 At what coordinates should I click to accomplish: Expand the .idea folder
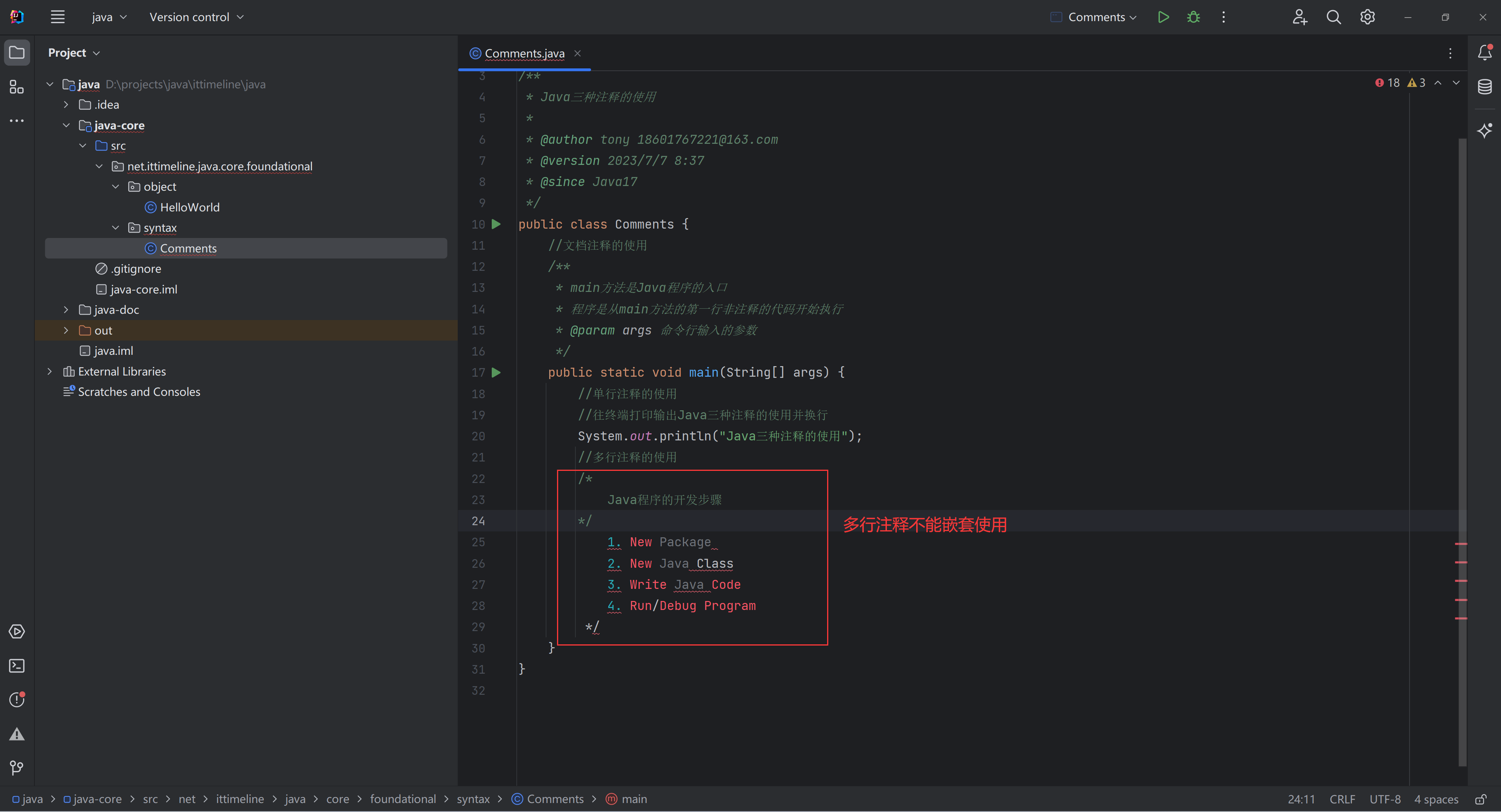[x=66, y=105]
